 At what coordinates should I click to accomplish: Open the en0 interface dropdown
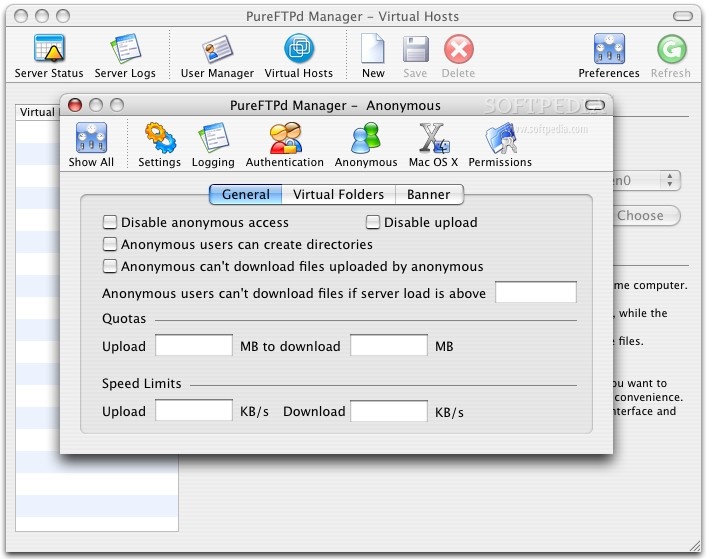click(646, 181)
